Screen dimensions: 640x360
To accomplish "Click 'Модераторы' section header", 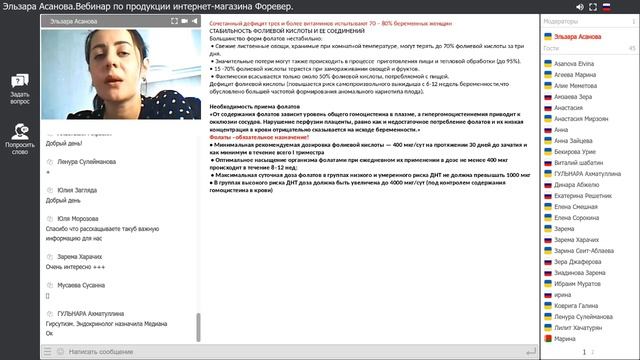I will (560, 21).
